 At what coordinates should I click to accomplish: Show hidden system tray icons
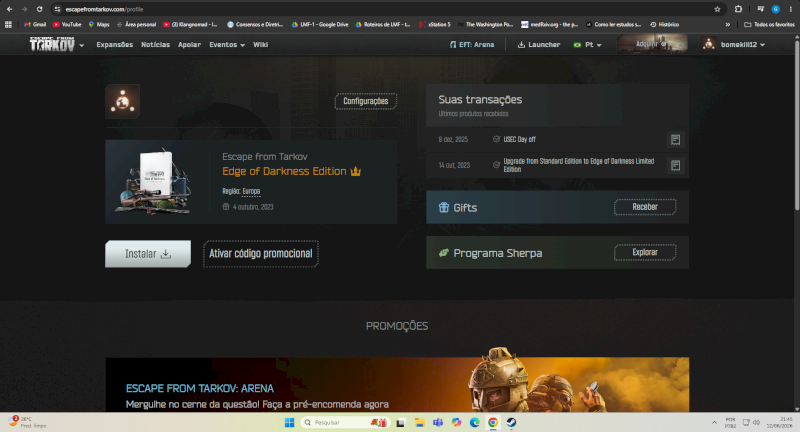point(714,422)
